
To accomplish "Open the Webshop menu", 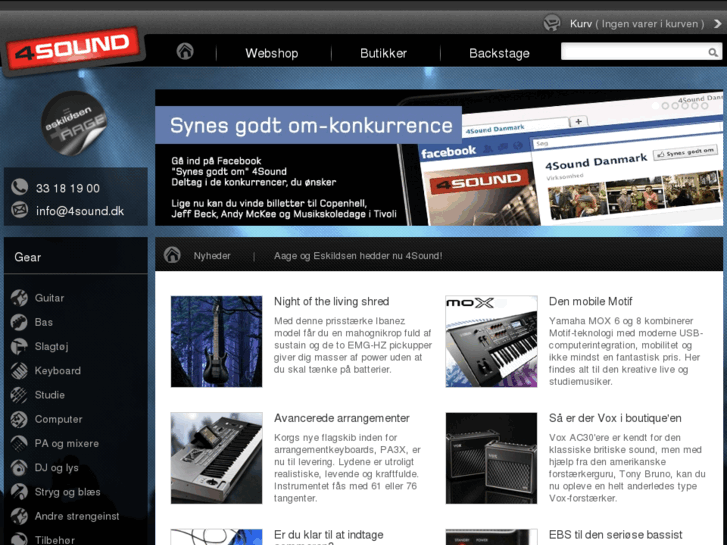I will tap(272, 53).
